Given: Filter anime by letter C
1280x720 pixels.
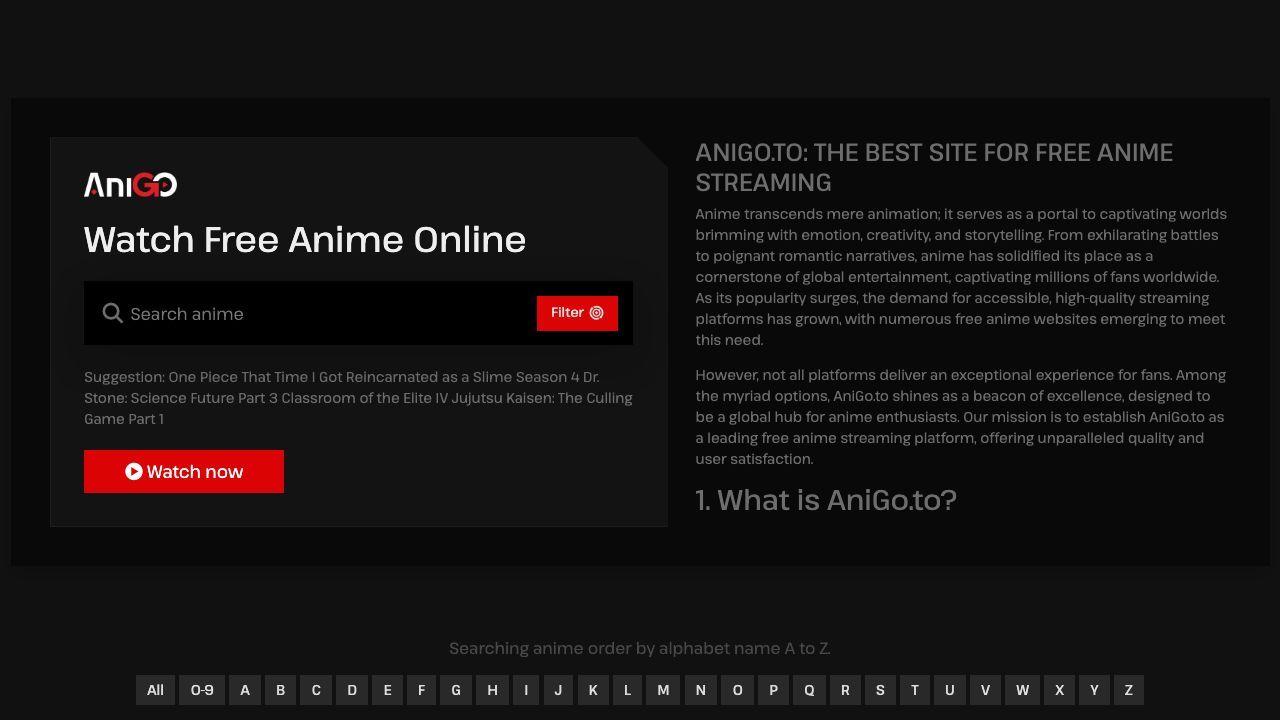Looking at the screenshot, I should [316, 690].
